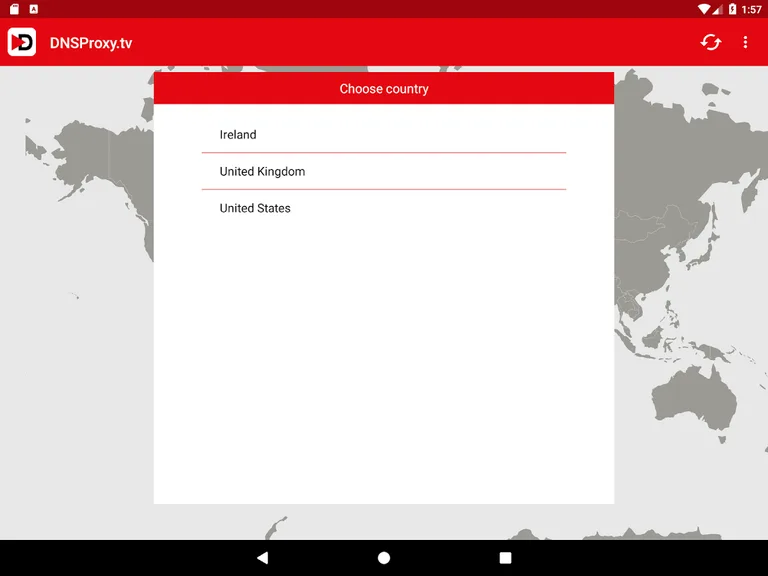Tap the clock showing 1:57
768x576 pixels.
[x=751, y=9]
